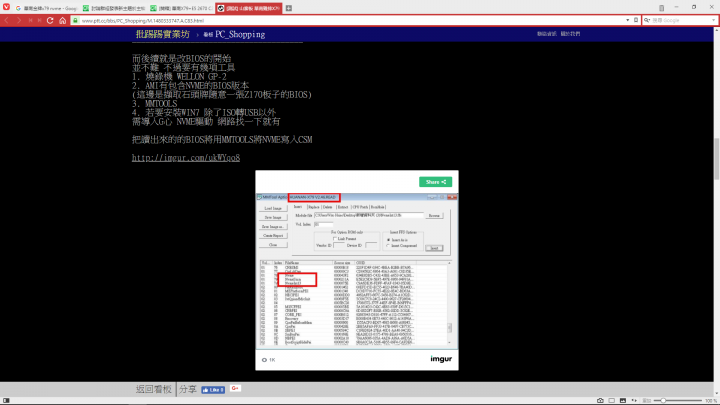Click the page vertical scrollbar thumb
This screenshot has width=720, height=405.
tap(716, 158)
